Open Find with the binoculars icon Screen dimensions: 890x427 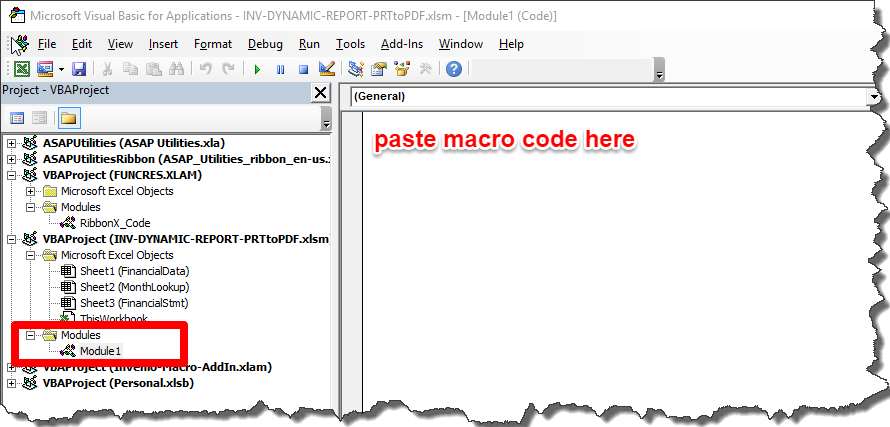click(177, 69)
